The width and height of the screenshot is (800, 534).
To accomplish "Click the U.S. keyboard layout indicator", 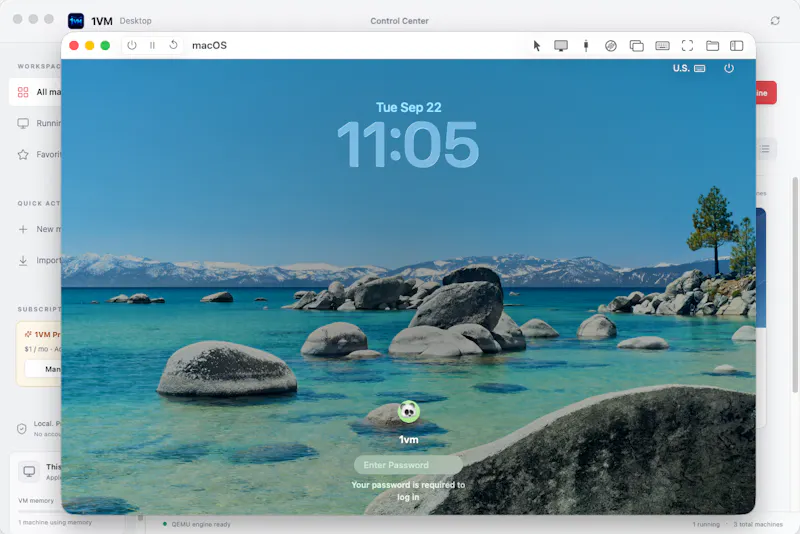I will [689, 68].
